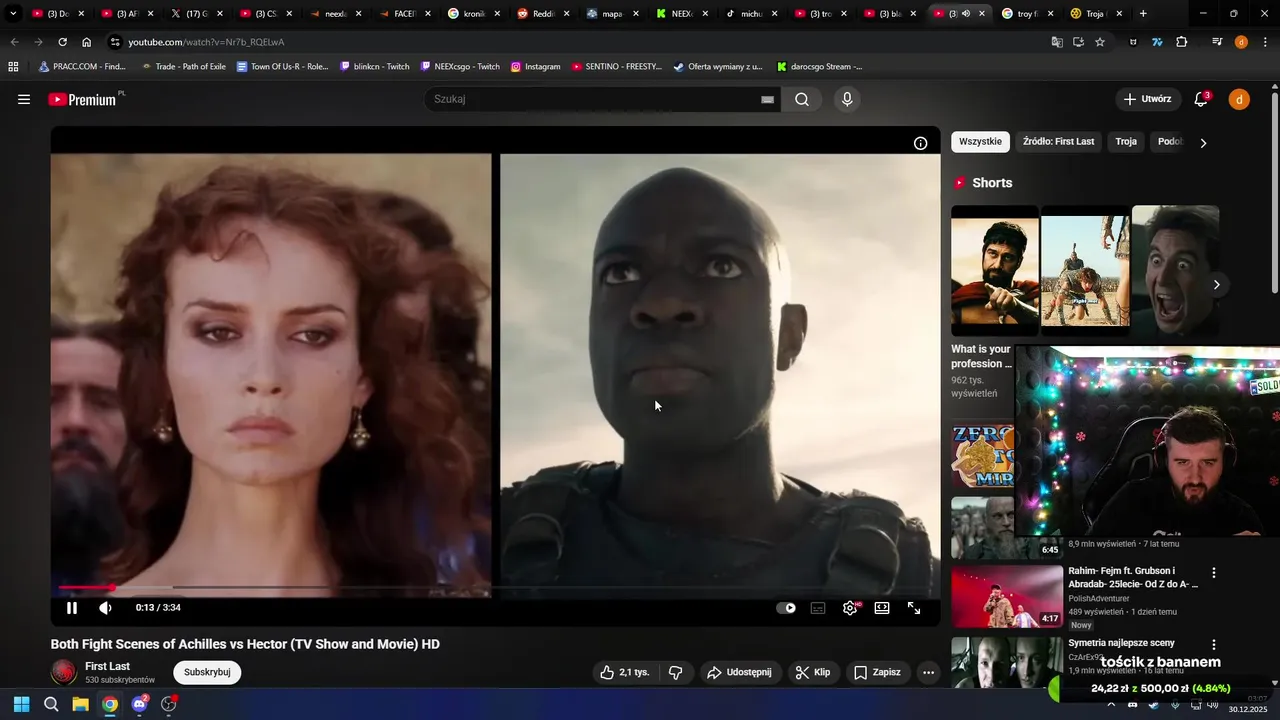Screen dimensions: 1280x720
Task: Create a clip with Klip button
Action: [813, 672]
